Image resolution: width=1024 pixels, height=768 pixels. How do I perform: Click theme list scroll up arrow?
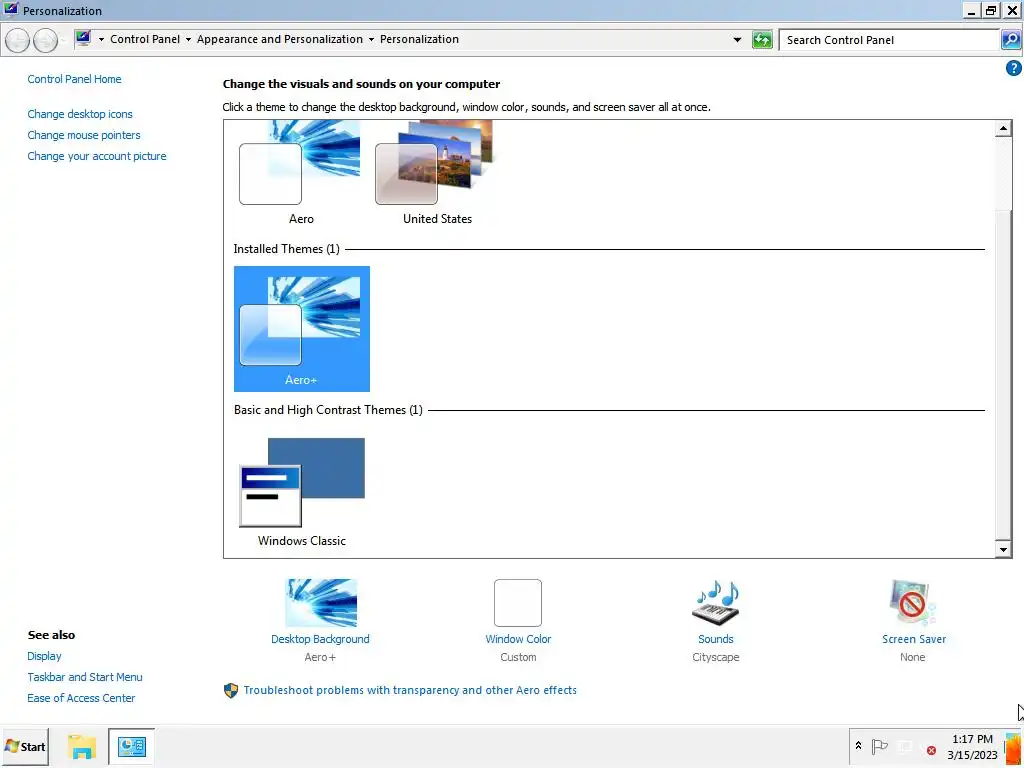pos(1004,129)
